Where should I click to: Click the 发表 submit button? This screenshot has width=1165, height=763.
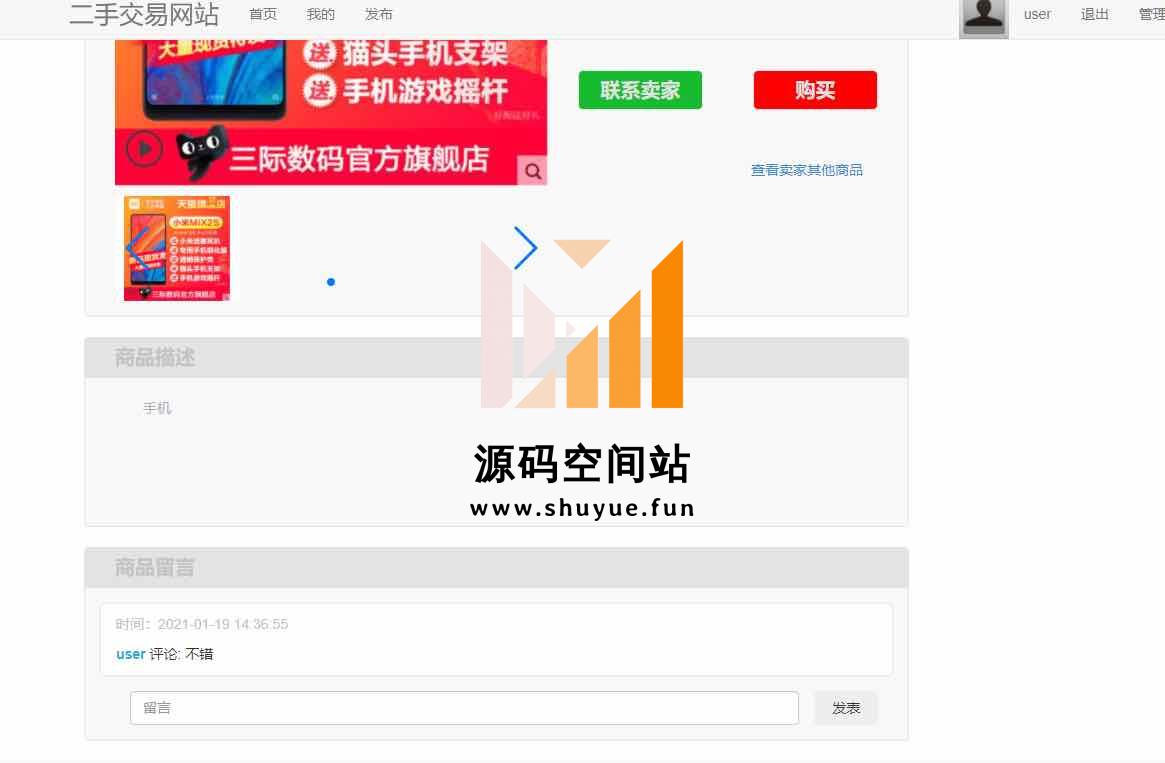846,708
